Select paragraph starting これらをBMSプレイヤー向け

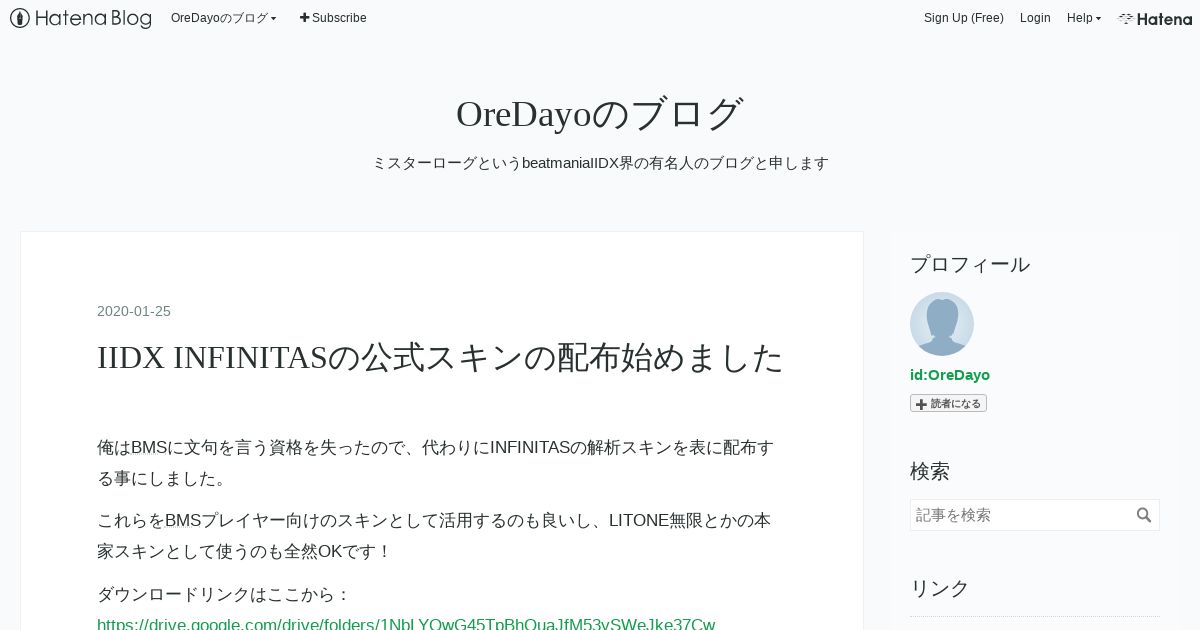433,536
